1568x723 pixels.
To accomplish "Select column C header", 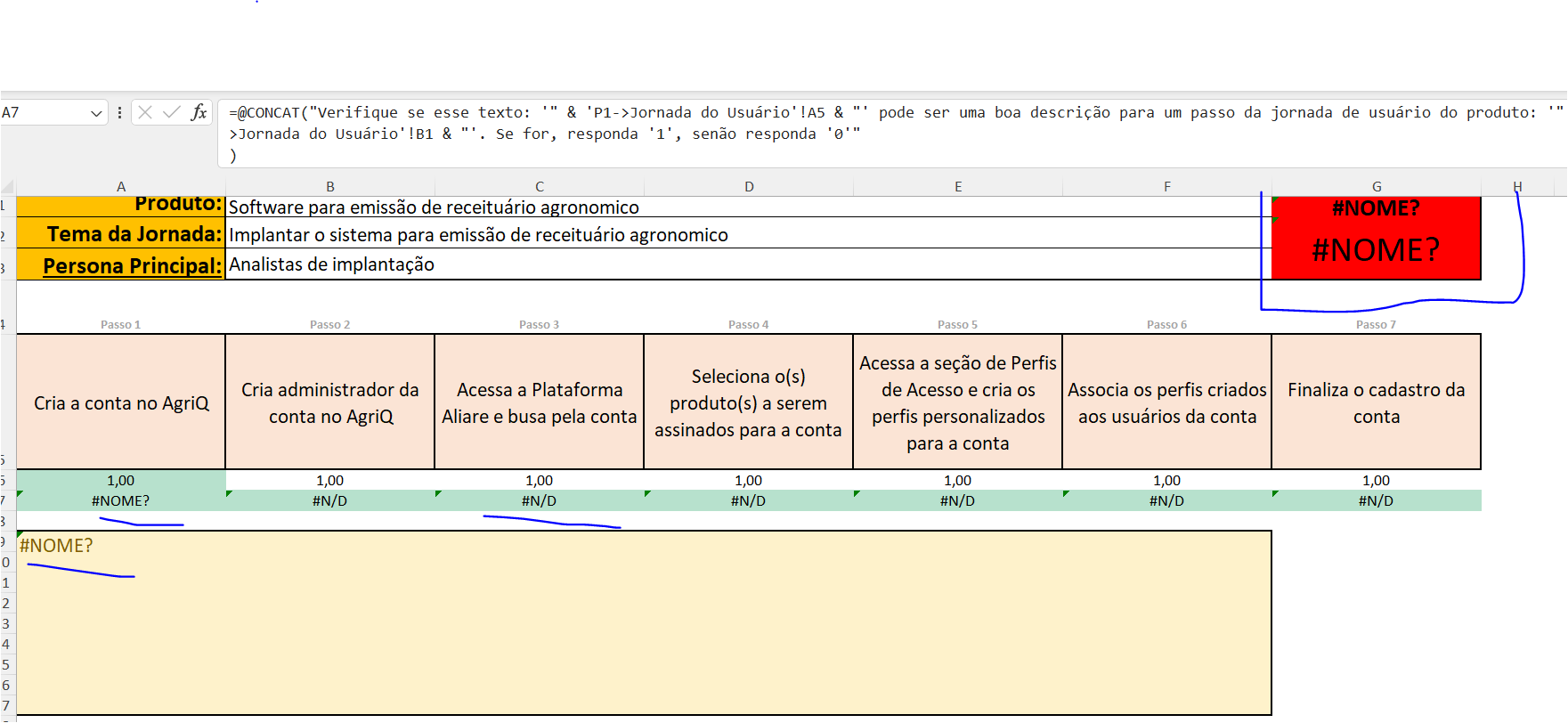I will [x=540, y=187].
